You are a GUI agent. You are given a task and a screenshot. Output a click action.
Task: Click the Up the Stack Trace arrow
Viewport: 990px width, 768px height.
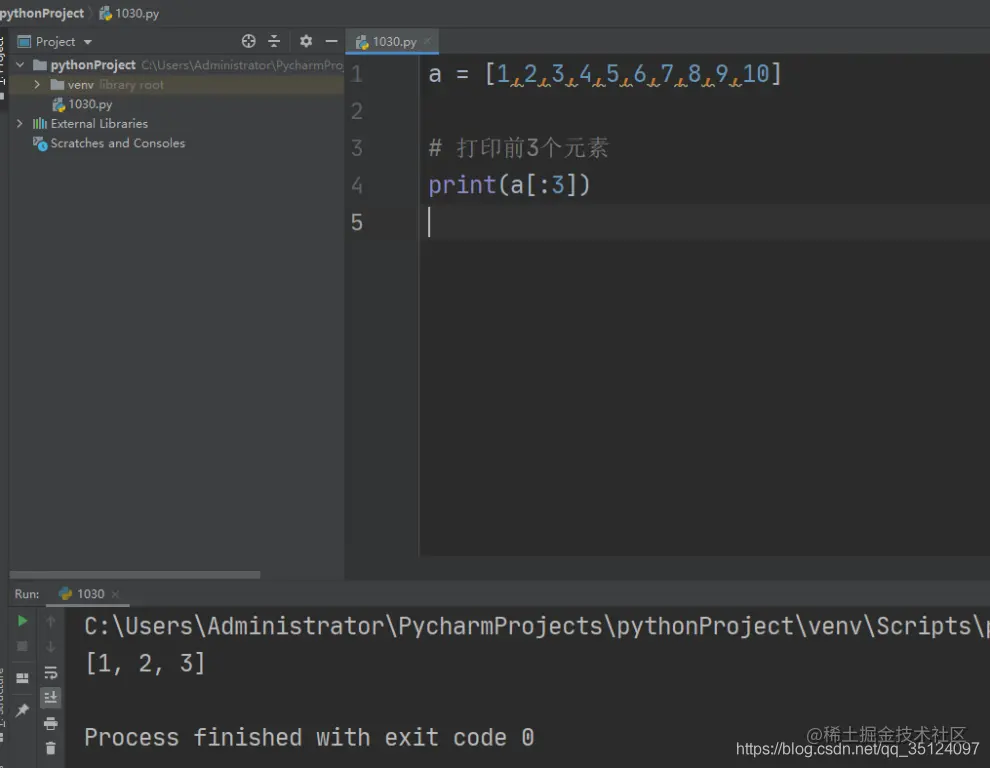pos(51,621)
